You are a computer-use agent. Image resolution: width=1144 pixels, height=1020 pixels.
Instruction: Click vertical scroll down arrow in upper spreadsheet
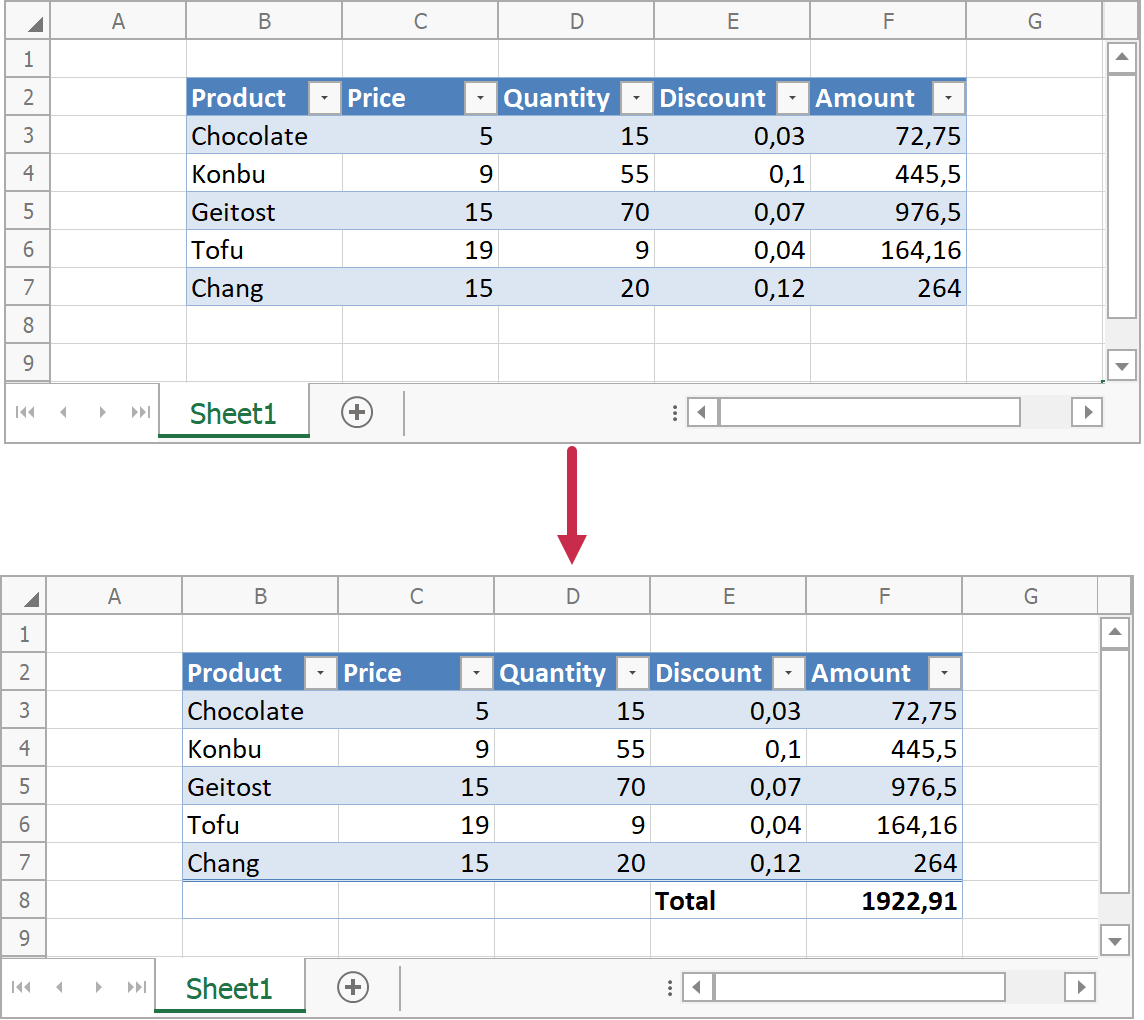pyautogui.click(x=1122, y=366)
